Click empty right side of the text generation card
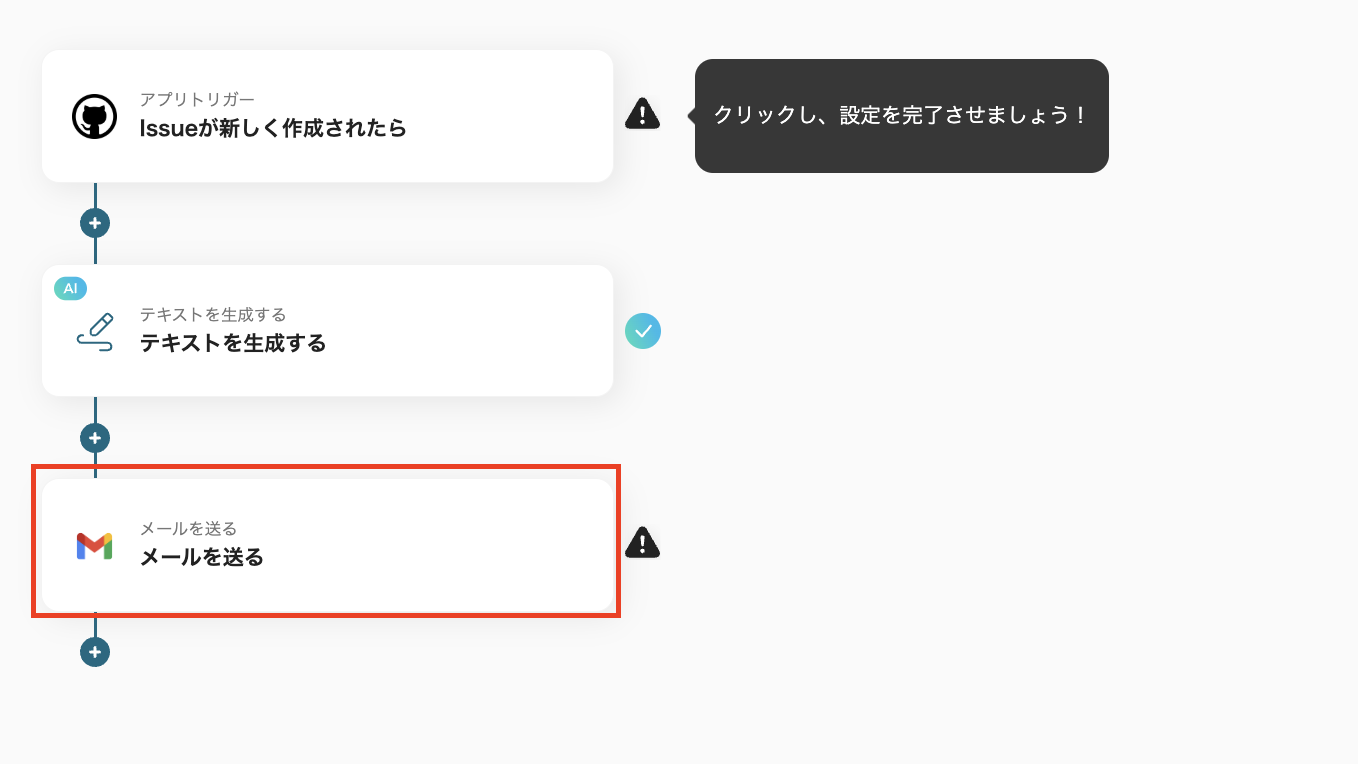 click(x=480, y=331)
